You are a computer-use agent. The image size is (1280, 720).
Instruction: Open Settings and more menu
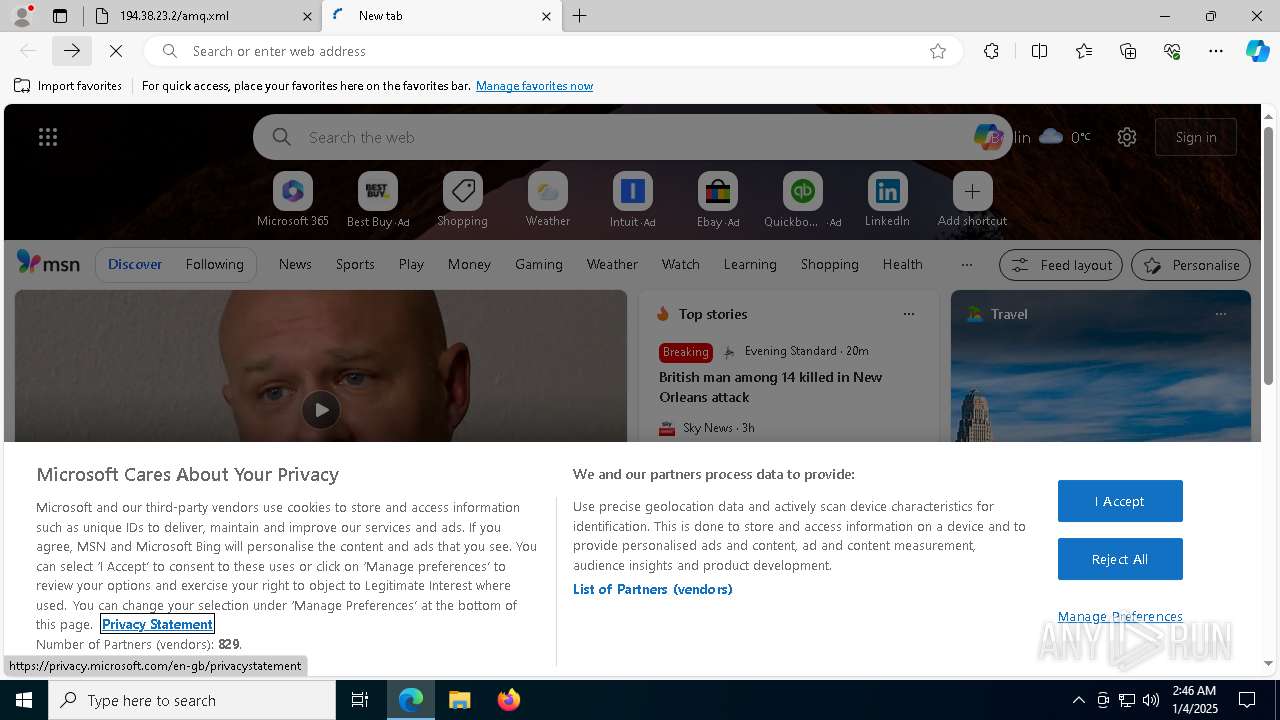(1216, 51)
